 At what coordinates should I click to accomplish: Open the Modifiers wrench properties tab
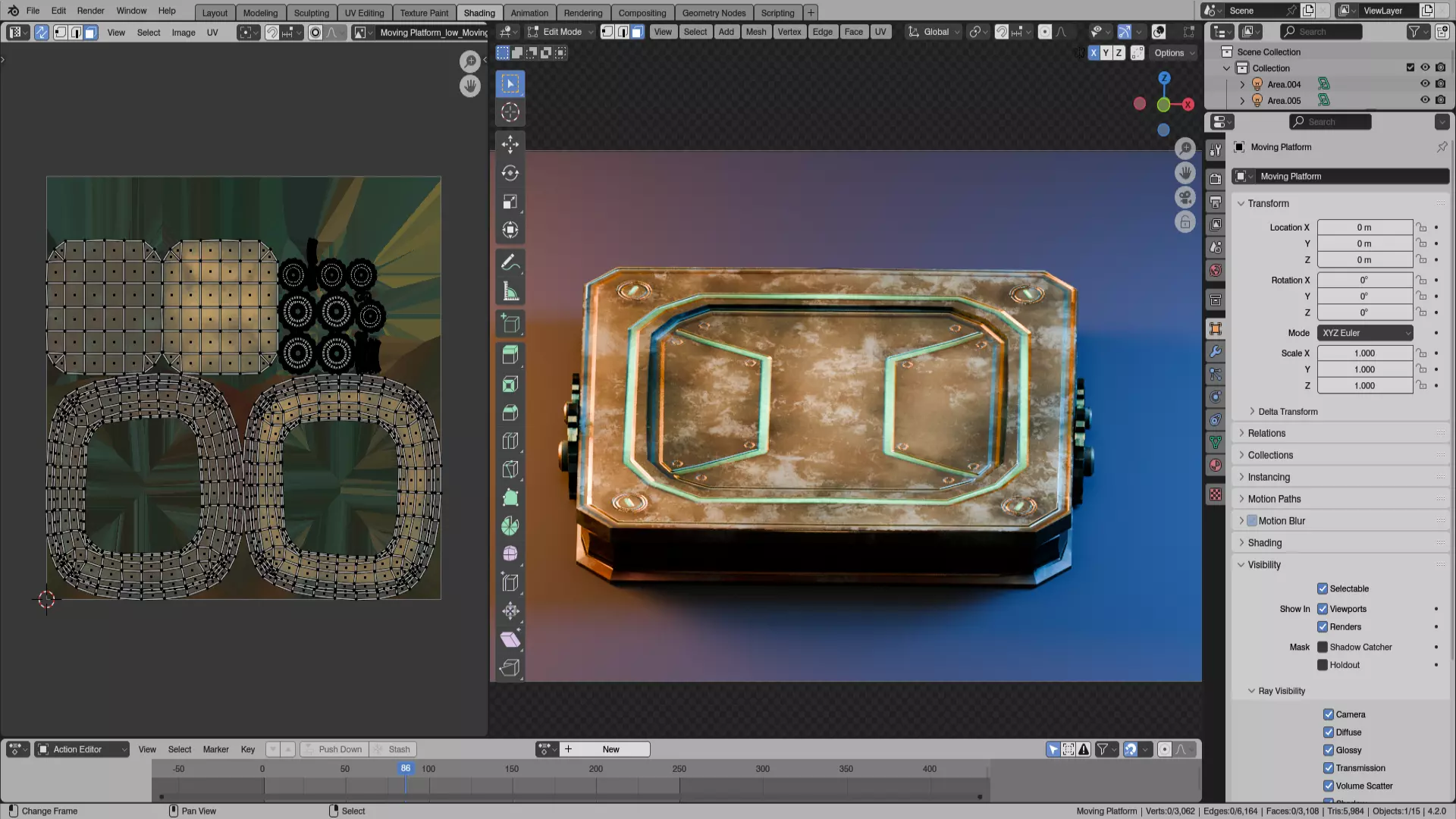point(1216,352)
